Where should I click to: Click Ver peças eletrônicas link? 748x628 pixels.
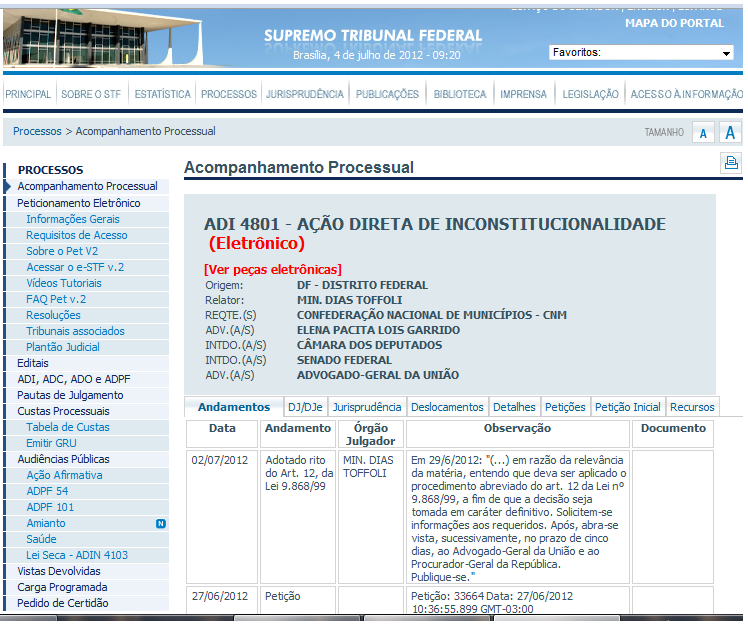273,270
